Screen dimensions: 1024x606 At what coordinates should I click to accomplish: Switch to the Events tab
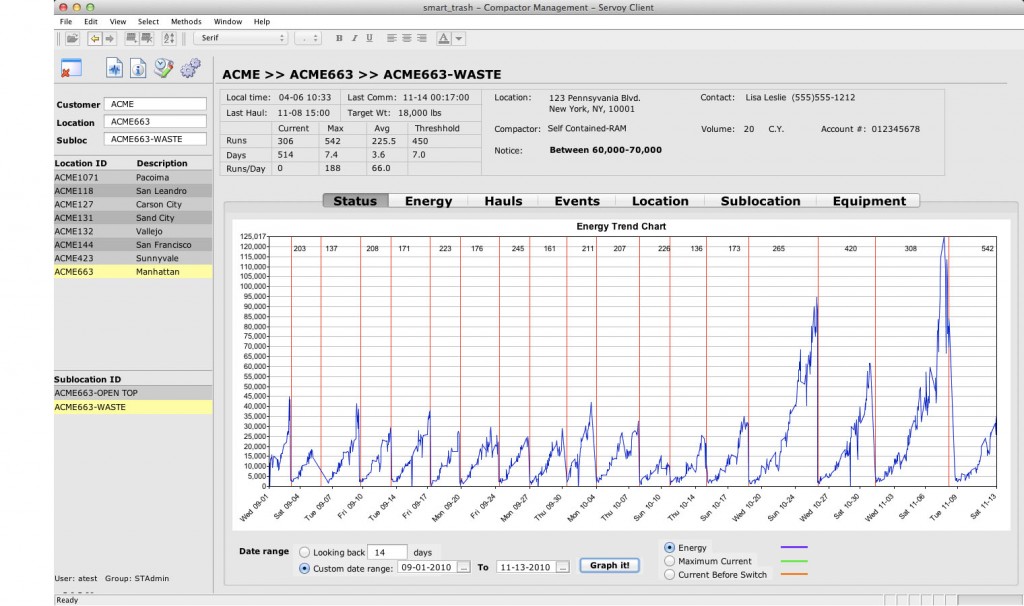point(577,201)
